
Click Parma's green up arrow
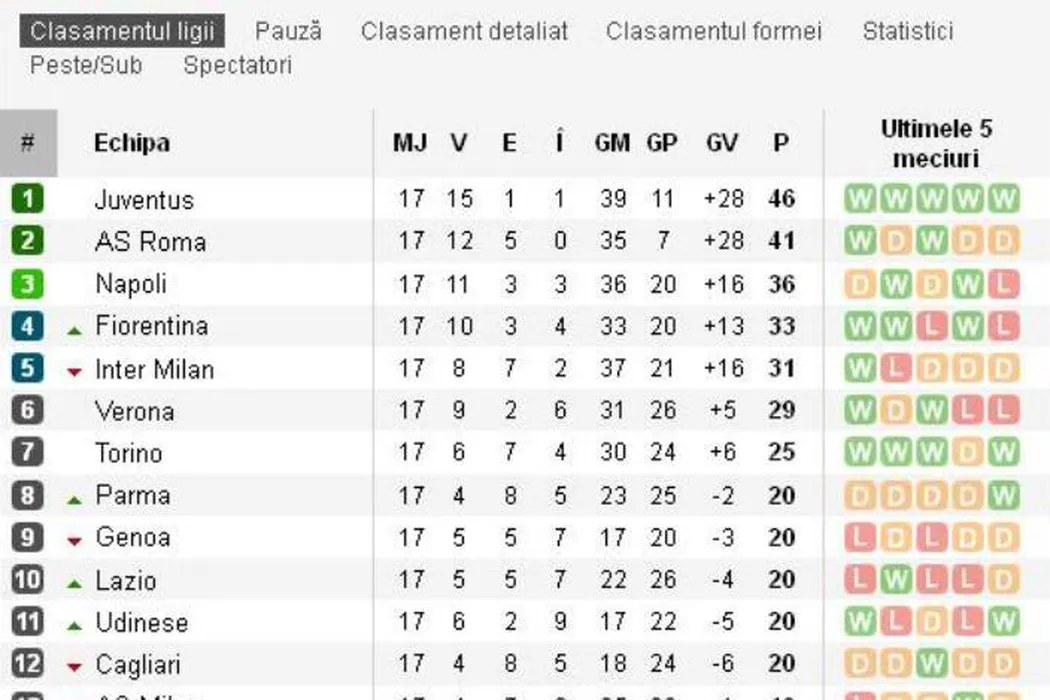click(74, 498)
